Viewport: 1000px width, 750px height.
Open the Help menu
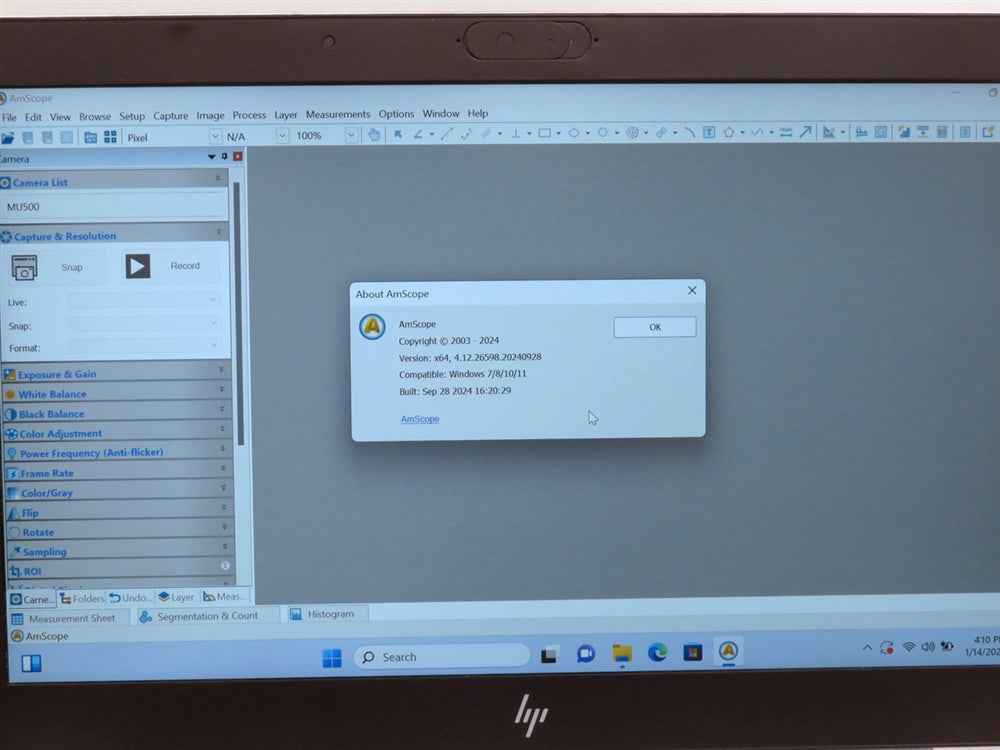click(478, 113)
